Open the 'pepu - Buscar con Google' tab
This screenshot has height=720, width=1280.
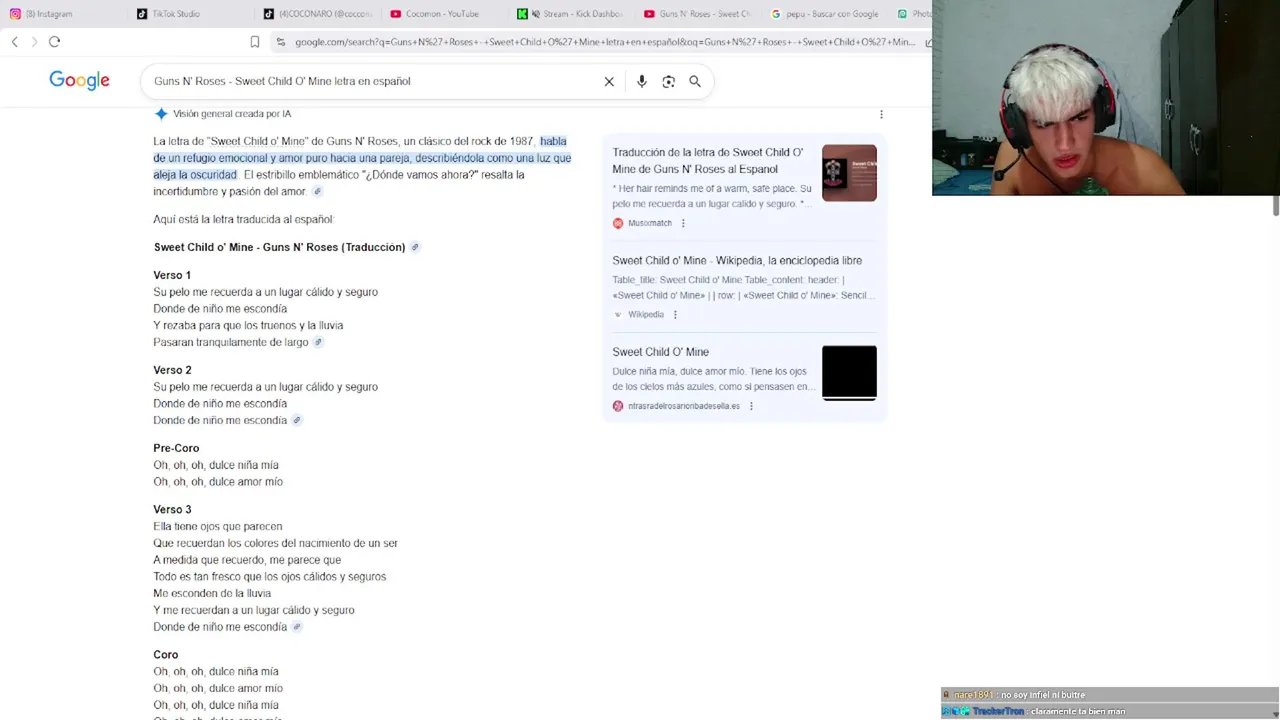click(x=824, y=14)
